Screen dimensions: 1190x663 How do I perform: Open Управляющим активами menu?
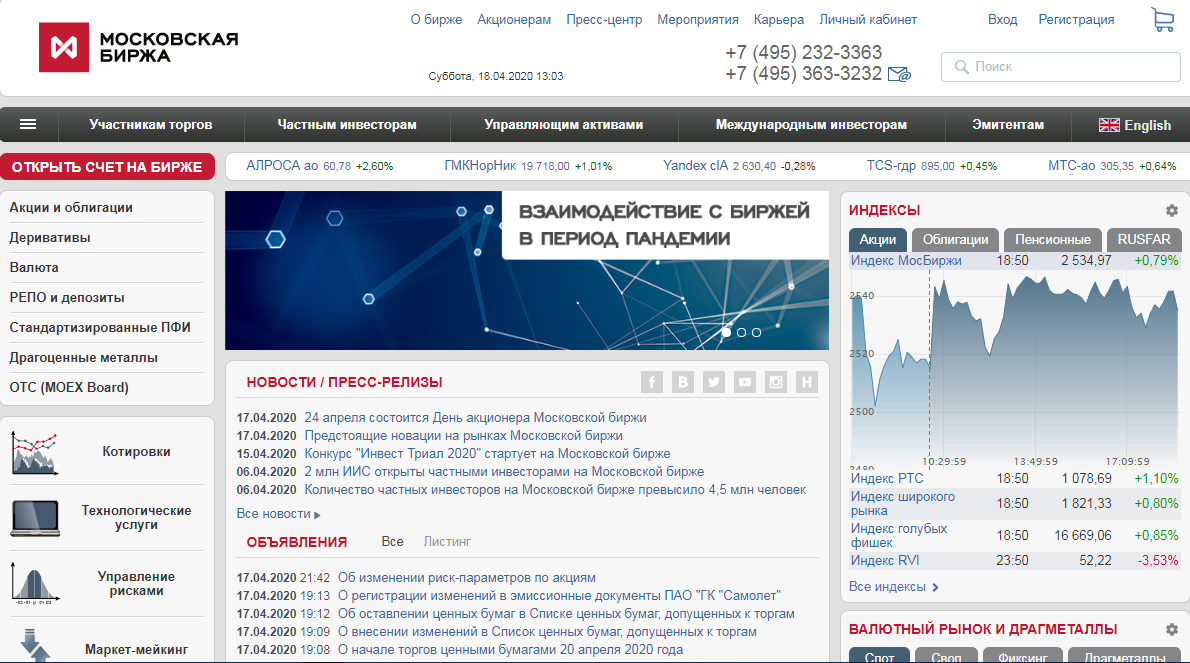564,124
